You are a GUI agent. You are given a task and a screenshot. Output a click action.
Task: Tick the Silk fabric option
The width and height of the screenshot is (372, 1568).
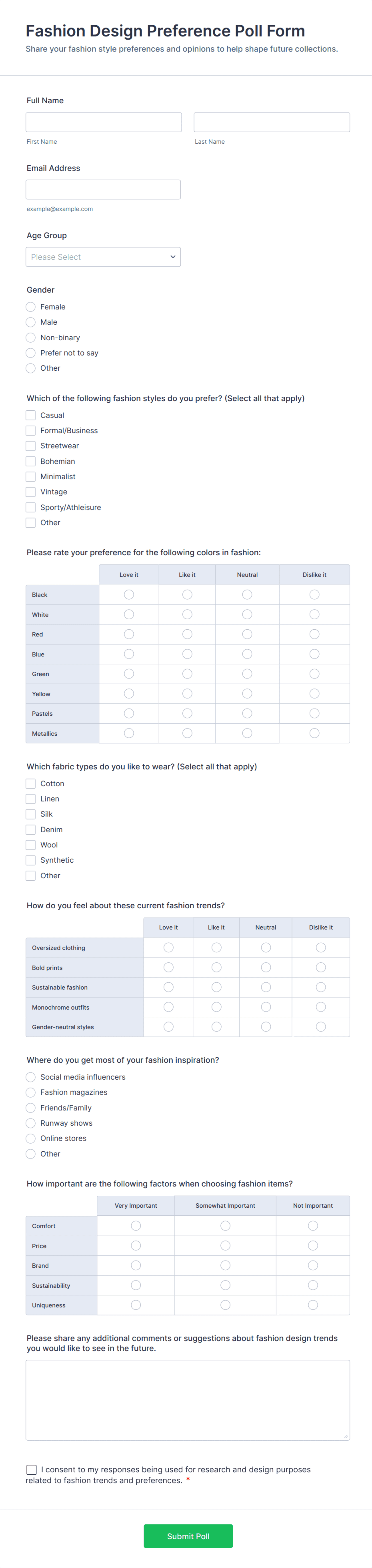(x=31, y=815)
